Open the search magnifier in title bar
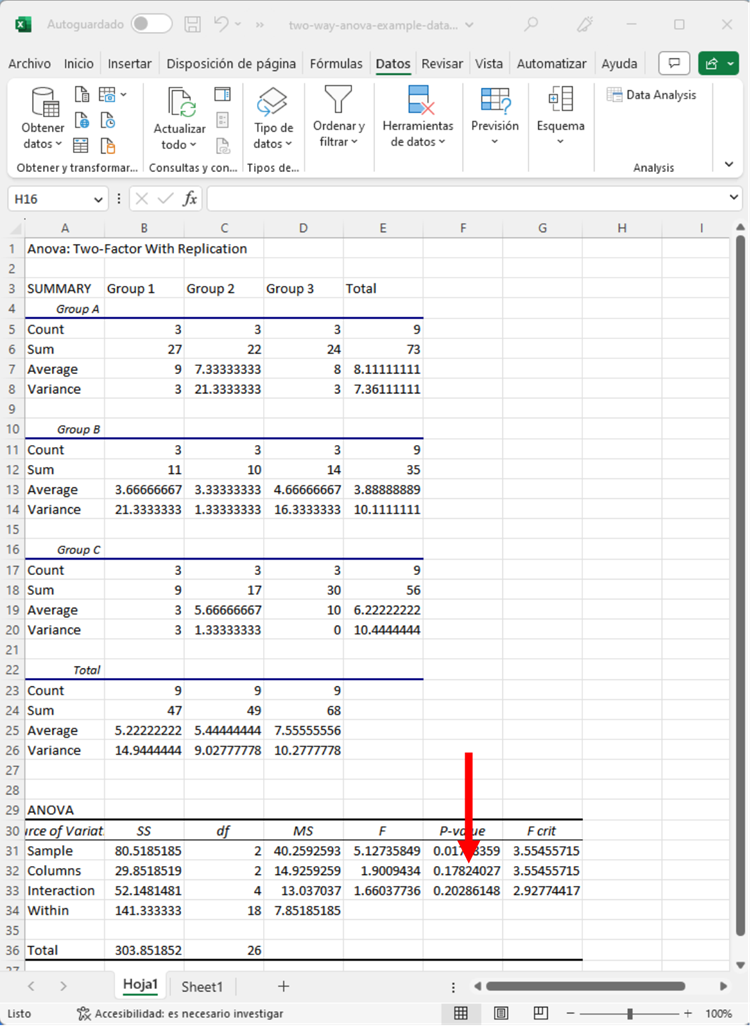Image resolution: width=750 pixels, height=1026 pixels. coord(531,23)
